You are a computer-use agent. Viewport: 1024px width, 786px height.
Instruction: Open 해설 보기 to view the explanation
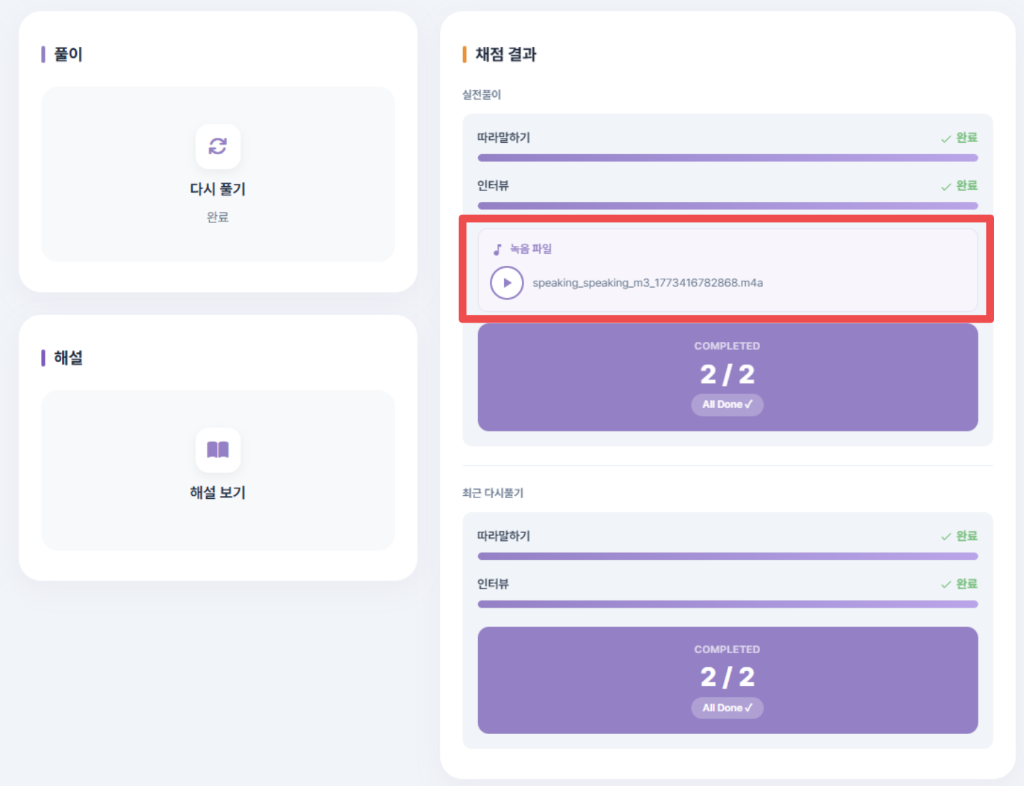pyautogui.click(x=217, y=490)
